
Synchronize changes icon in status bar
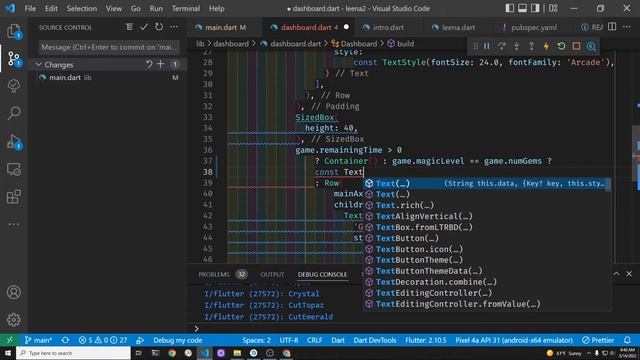pos(65,340)
